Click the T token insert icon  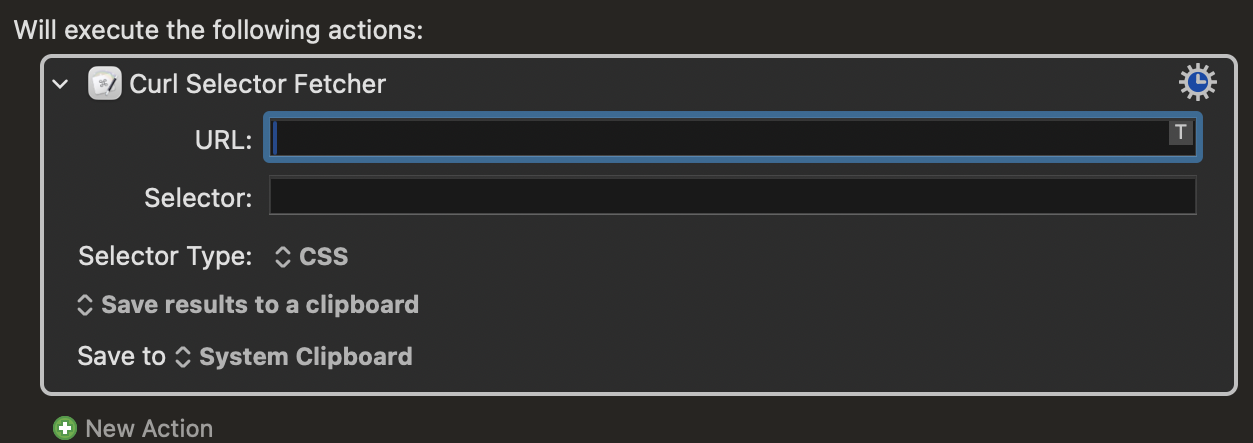point(1181,132)
